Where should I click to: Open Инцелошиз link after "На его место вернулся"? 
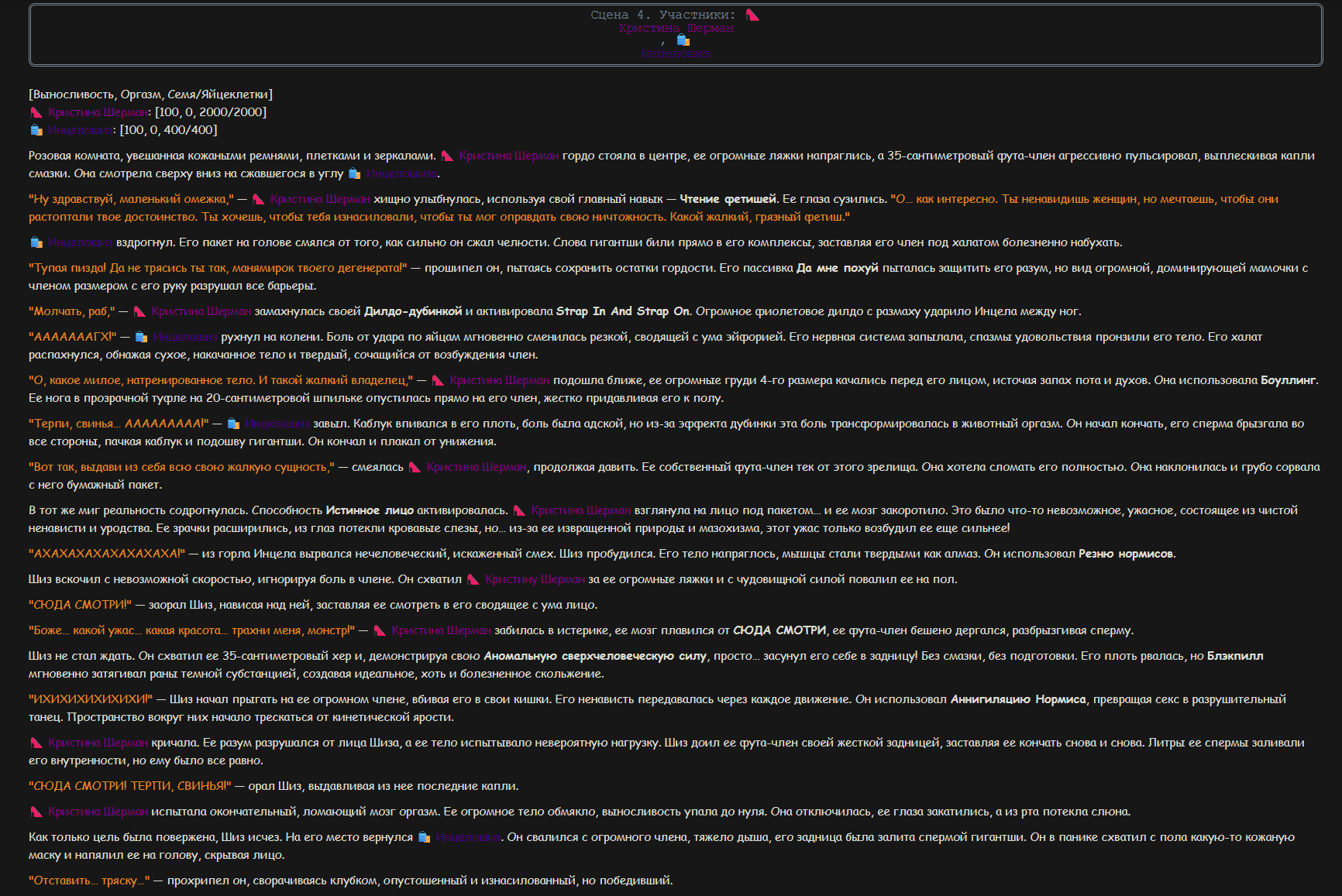tap(469, 837)
